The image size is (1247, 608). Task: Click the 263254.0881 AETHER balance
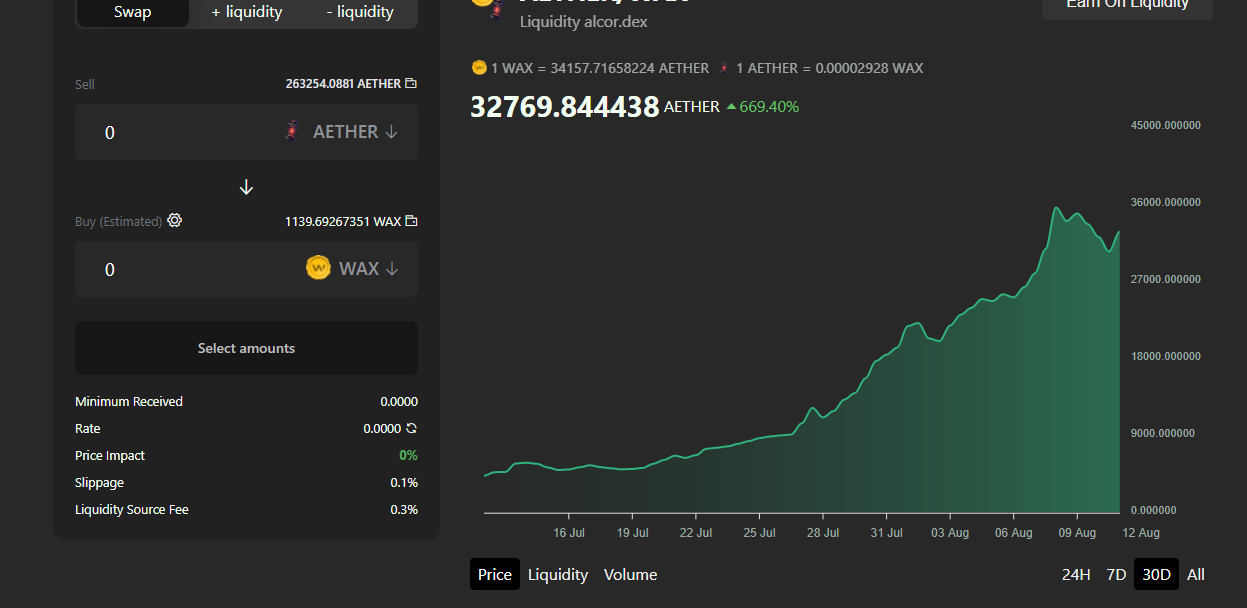pos(343,84)
